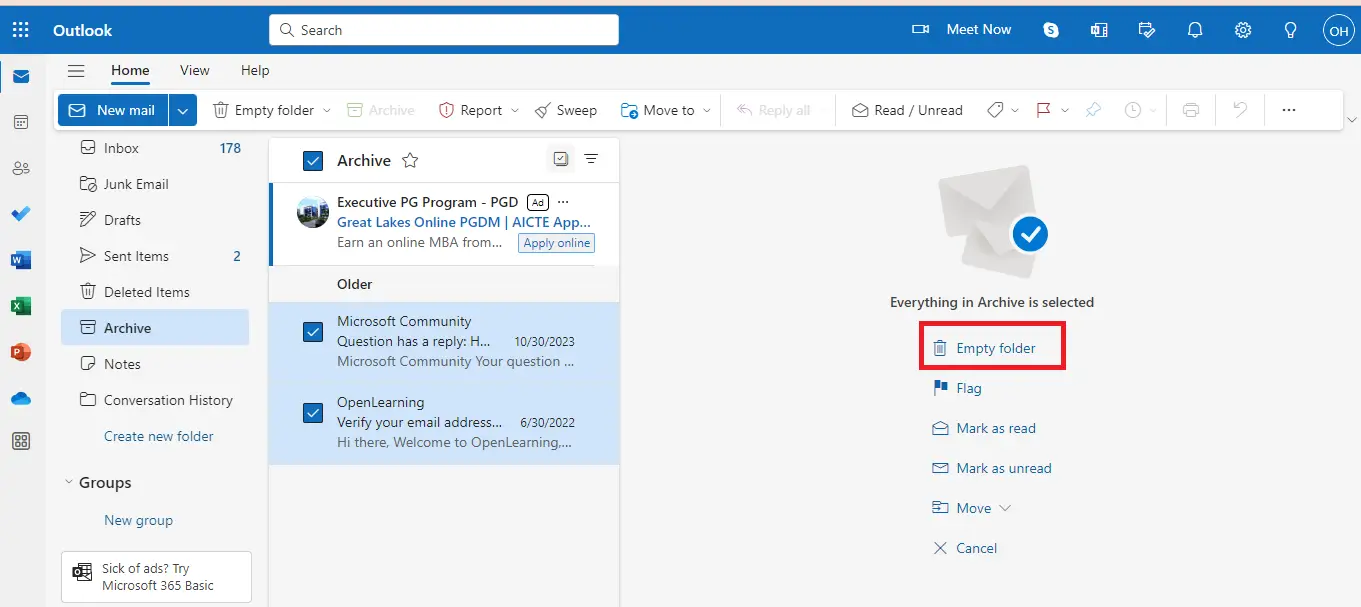This screenshot has height=607, width=1361.
Task: Open People in the left rail
Action: tap(21, 168)
